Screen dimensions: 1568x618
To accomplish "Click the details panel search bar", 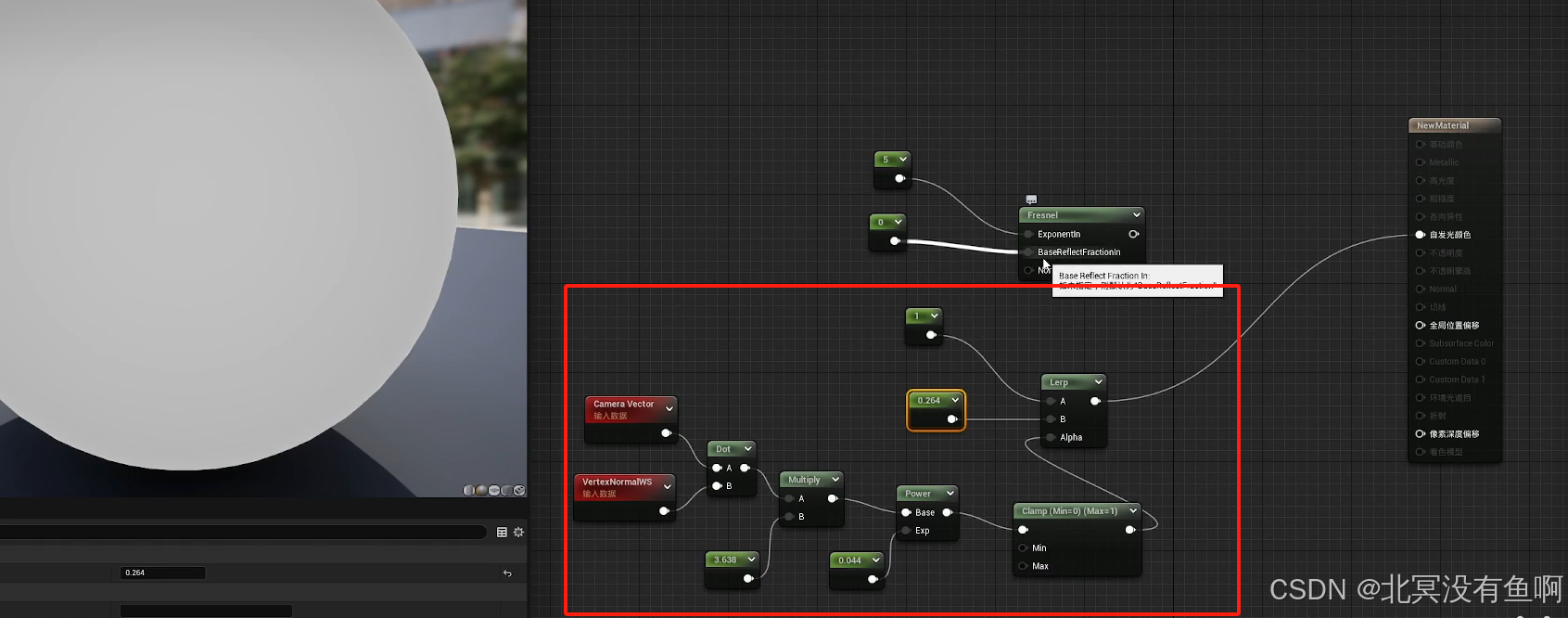I will click(243, 533).
